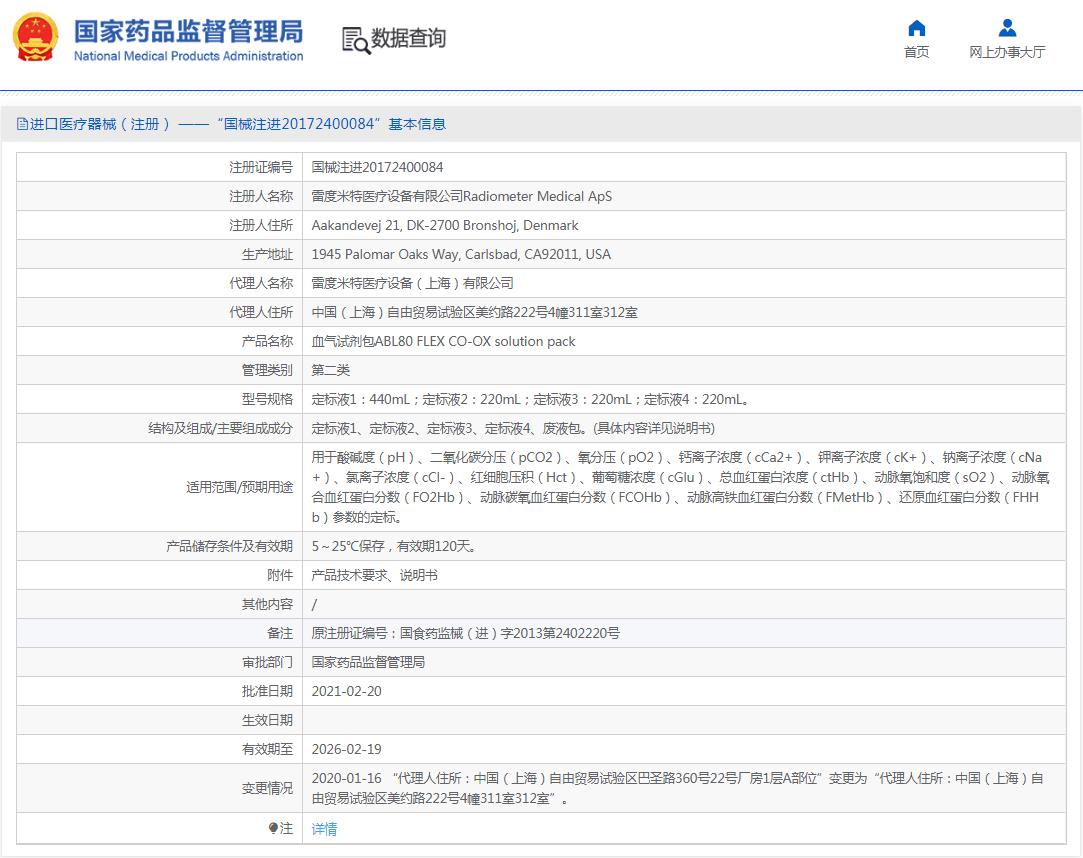Select attachment value 产品技术要求、说明书
The width and height of the screenshot is (1083, 858).
coord(374,575)
